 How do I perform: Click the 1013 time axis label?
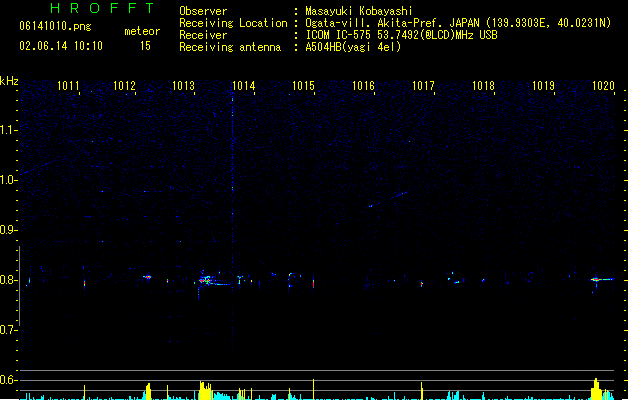pyautogui.click(x=183, y=86)
